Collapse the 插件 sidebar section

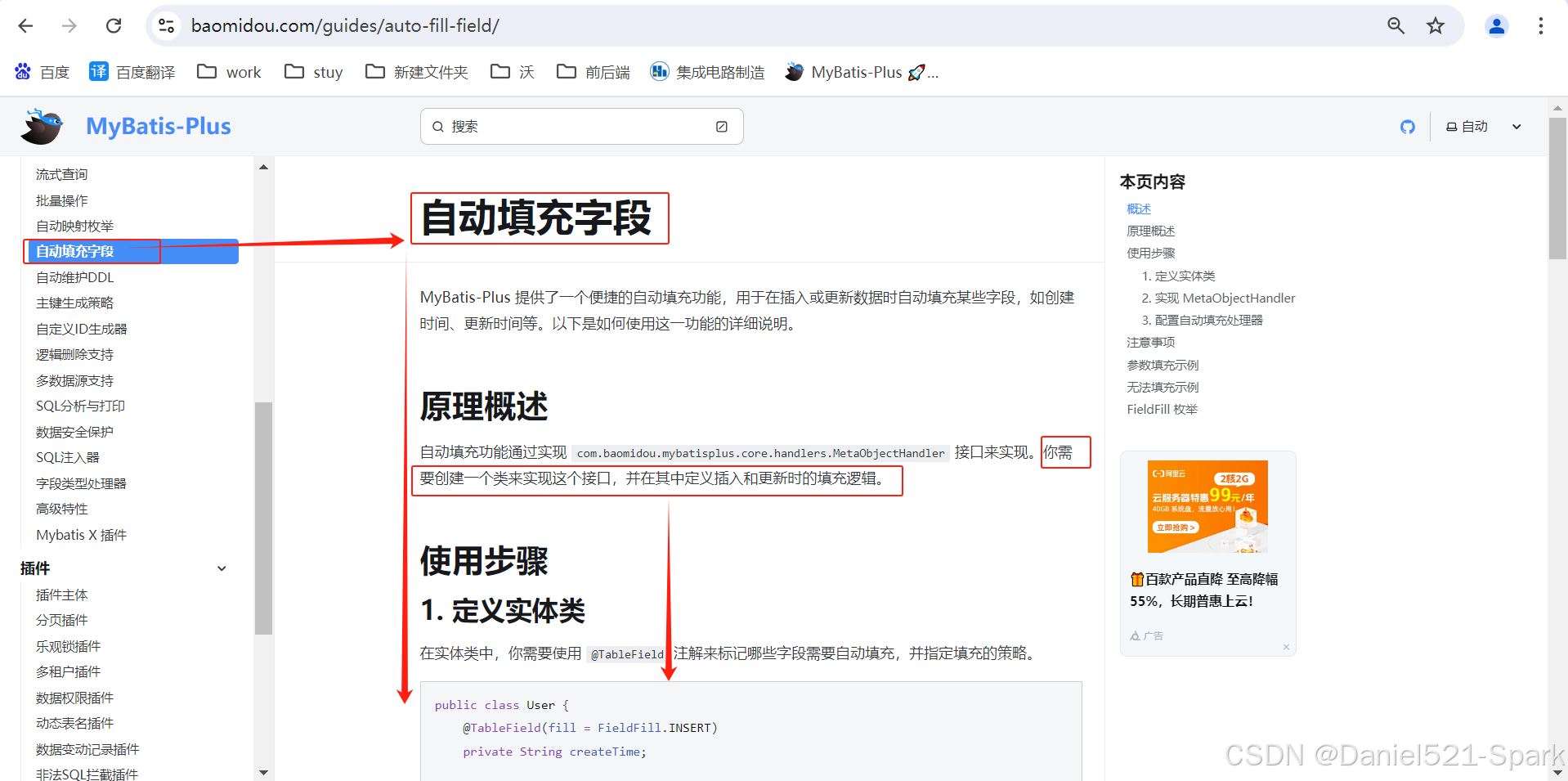click(222, 568)
